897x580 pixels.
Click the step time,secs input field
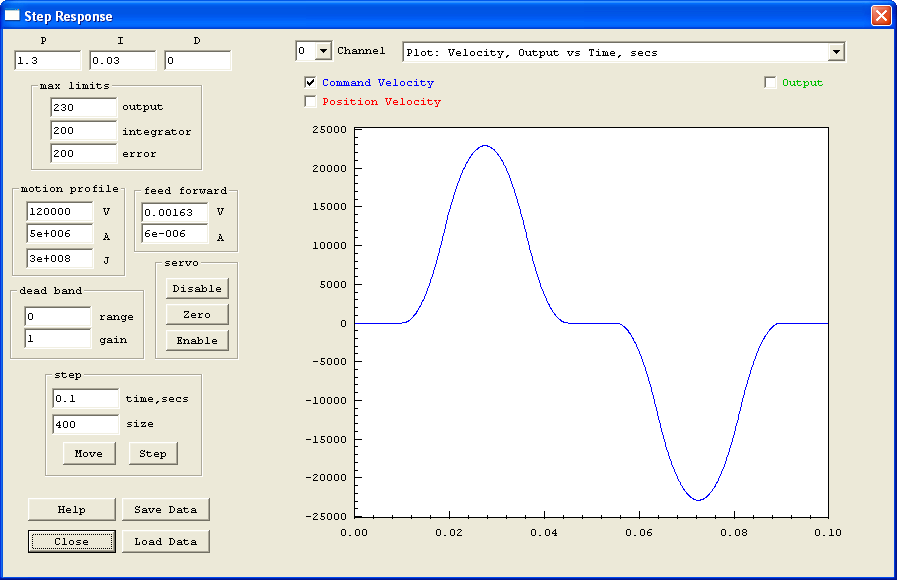pyautogui.click(x=85, y=398)
